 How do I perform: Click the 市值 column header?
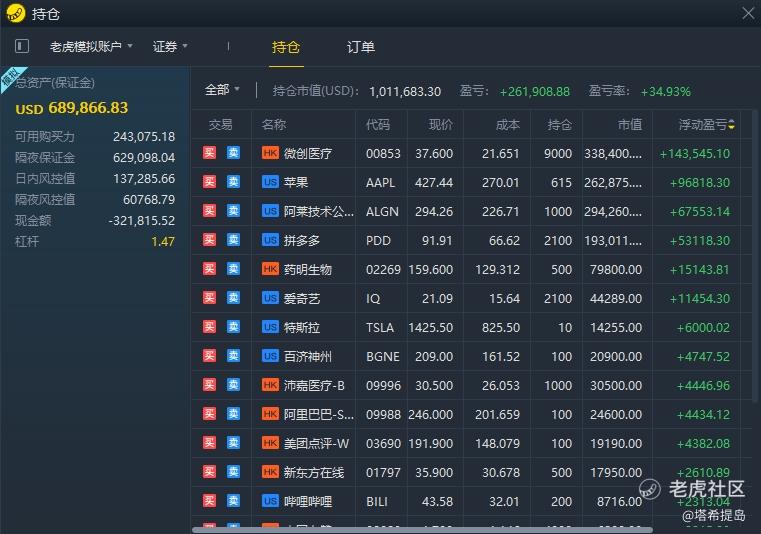point(630,125)
